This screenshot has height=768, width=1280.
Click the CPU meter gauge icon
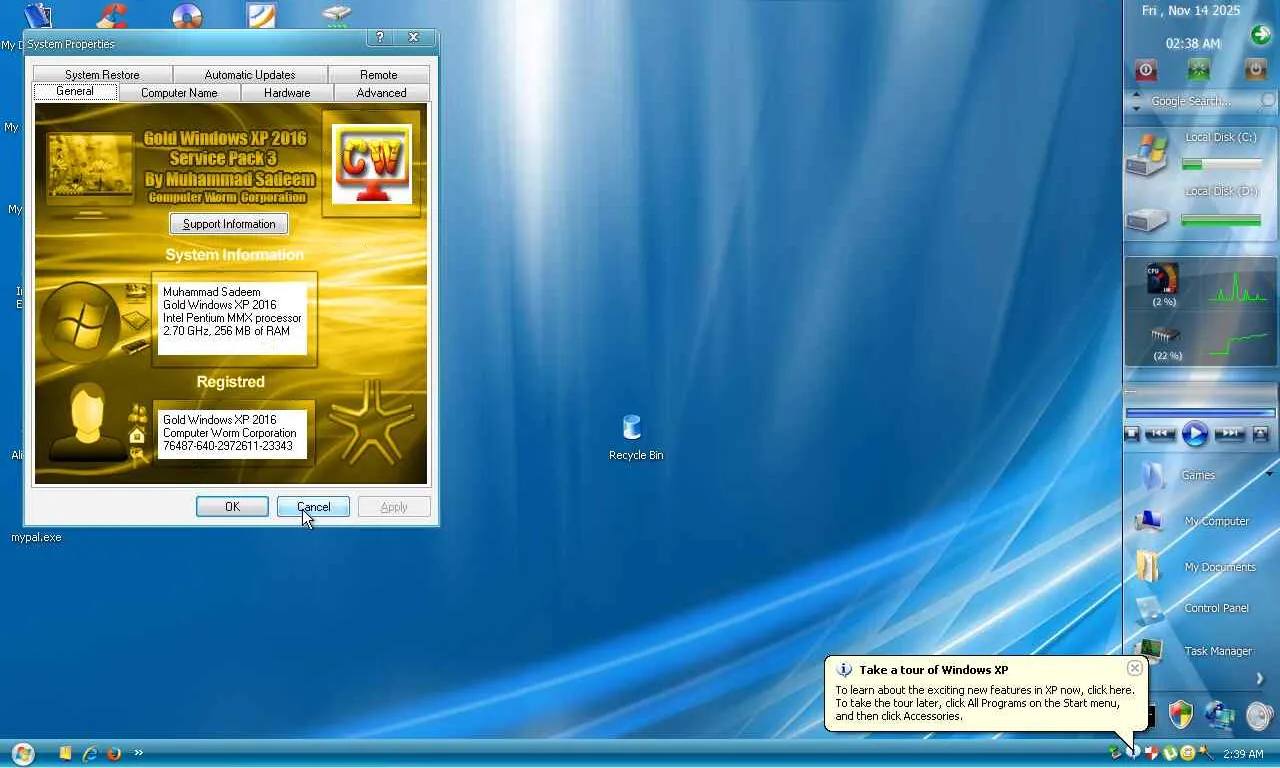[x=1163, y=279]
